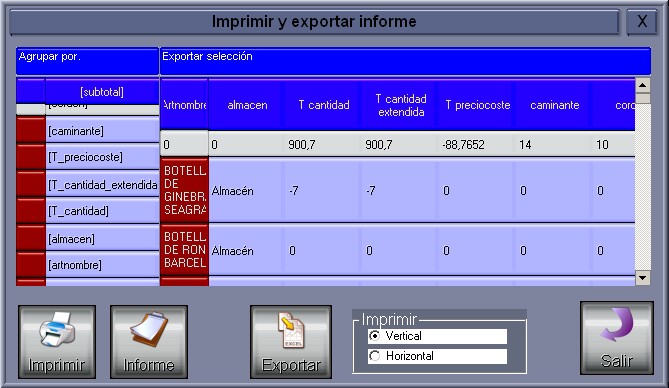Toggle red marker beside [T_cantidad_extendida]
The height and width of the screenshot is (388, 669).
click(31, 184)
